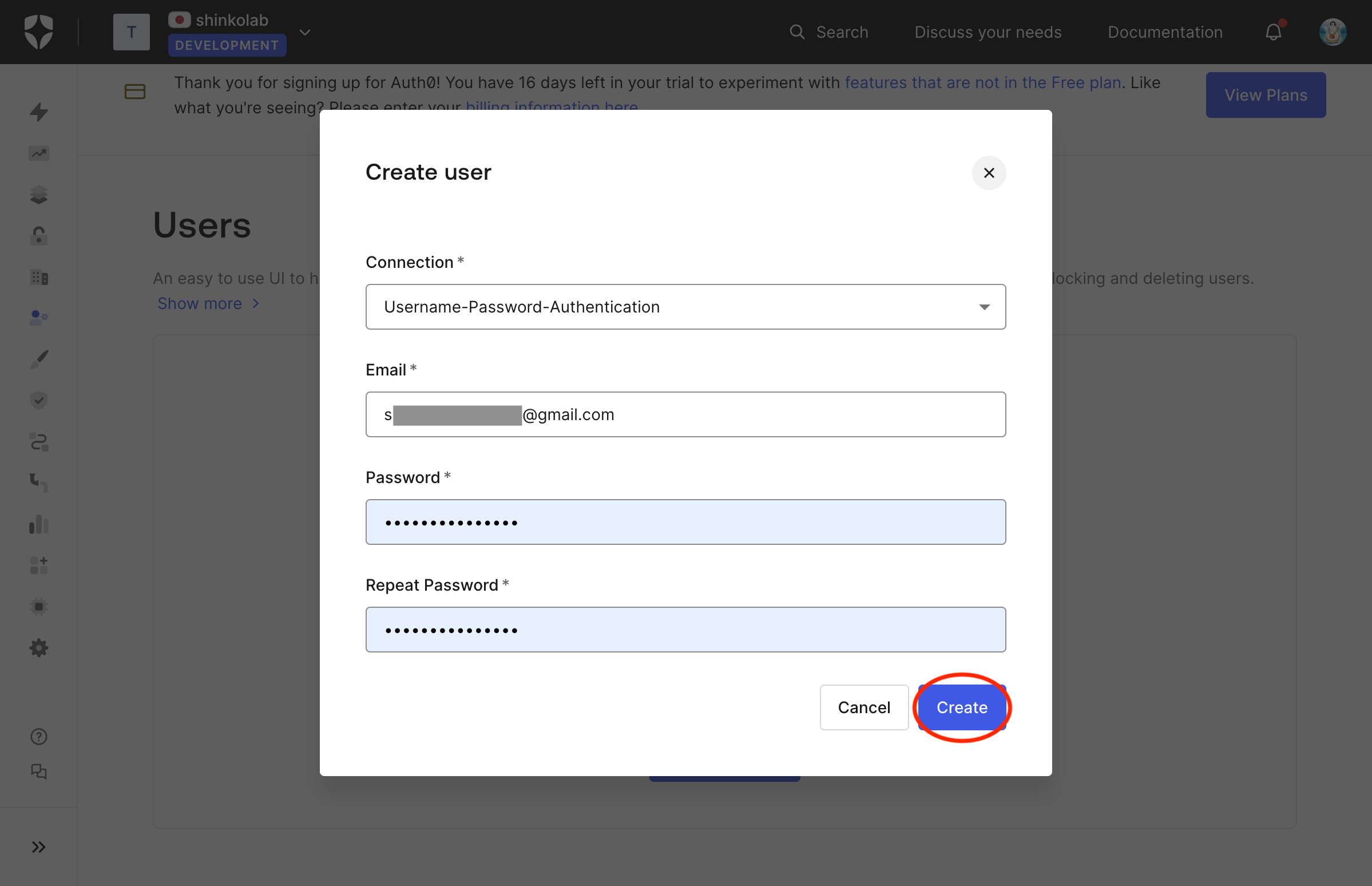Open the notifications bell

[x=1273, y=31]
